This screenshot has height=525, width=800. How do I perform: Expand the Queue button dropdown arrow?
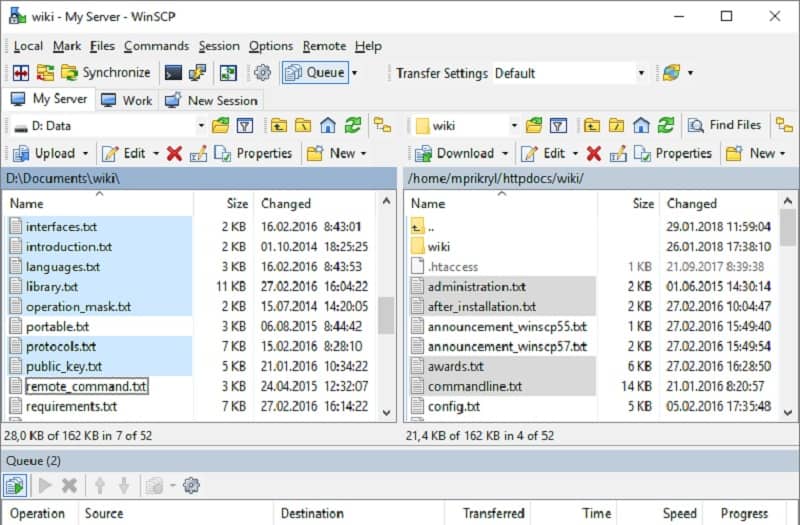pyautogui.click(x=355, y=73)
